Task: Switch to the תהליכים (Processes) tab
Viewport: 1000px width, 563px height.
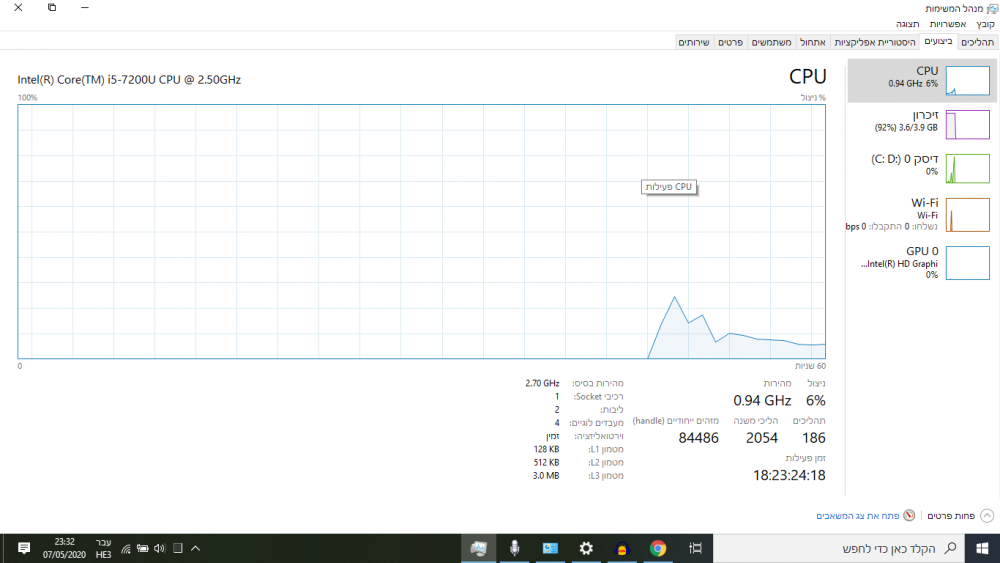Action: click(x=977, y=42)
